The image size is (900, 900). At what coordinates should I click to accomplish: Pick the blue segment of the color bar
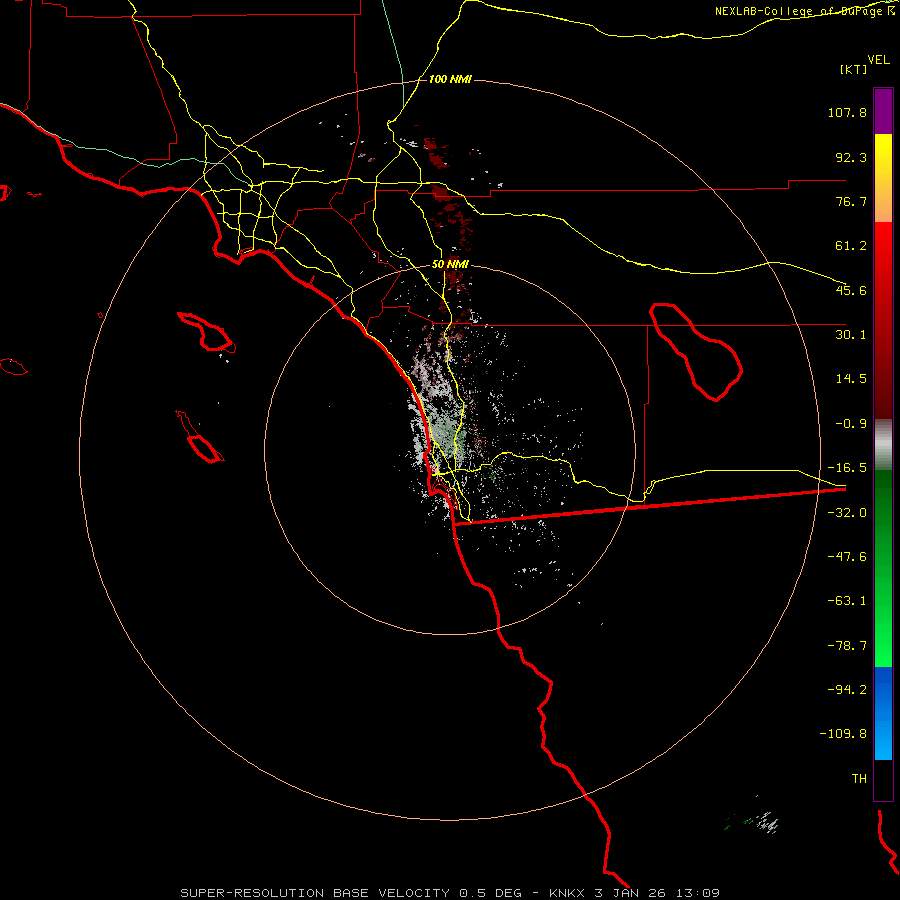point(883,713)
